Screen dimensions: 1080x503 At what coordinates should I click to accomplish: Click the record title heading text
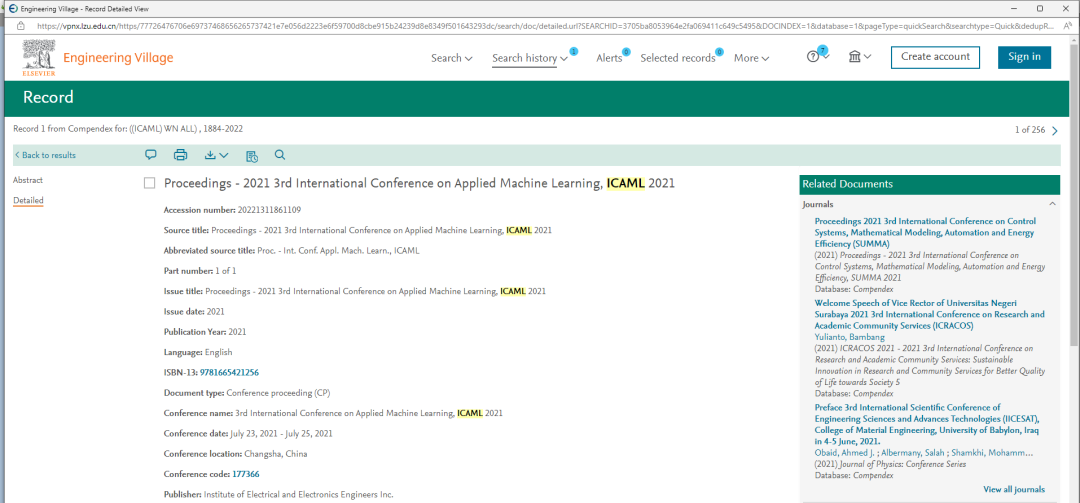(x=419, y=183)
